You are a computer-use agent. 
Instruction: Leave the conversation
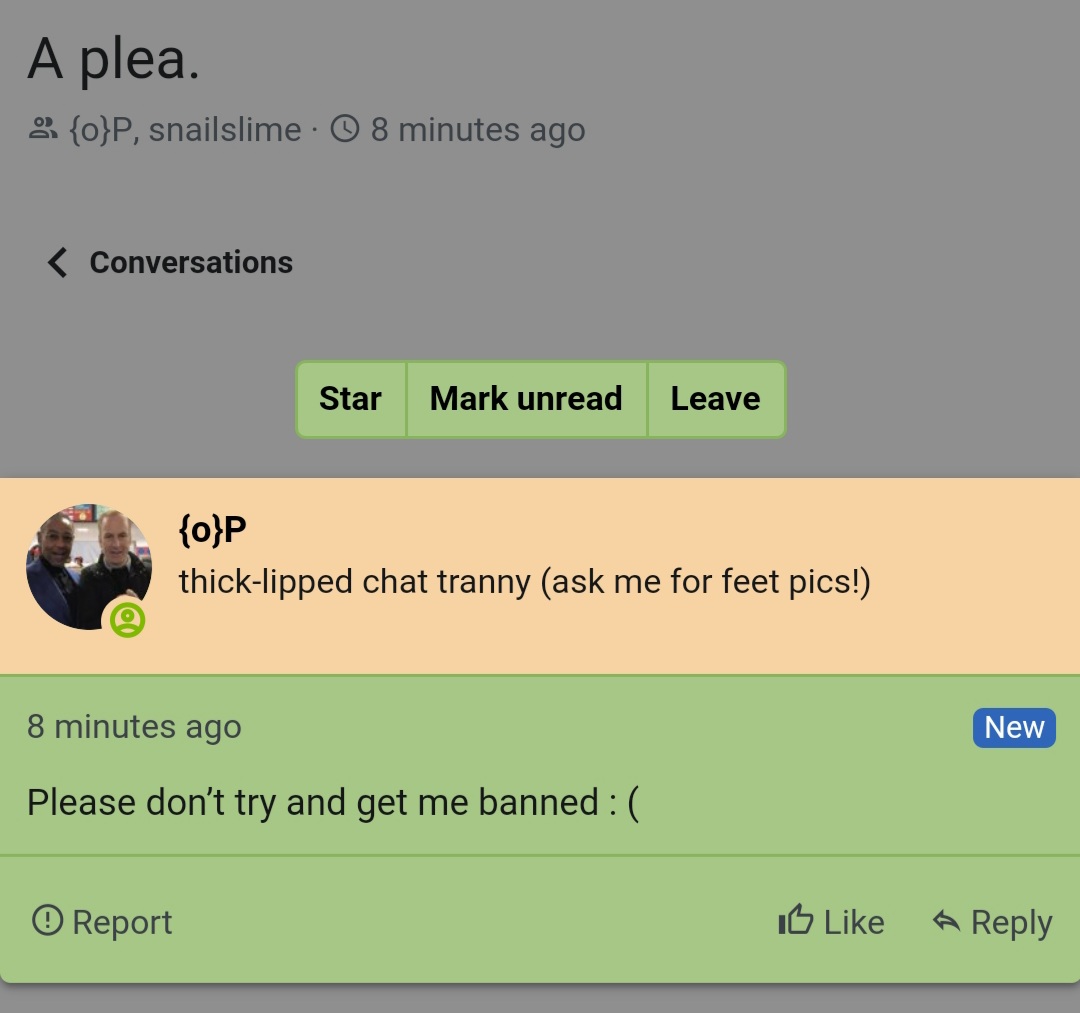tap(716, 399)
